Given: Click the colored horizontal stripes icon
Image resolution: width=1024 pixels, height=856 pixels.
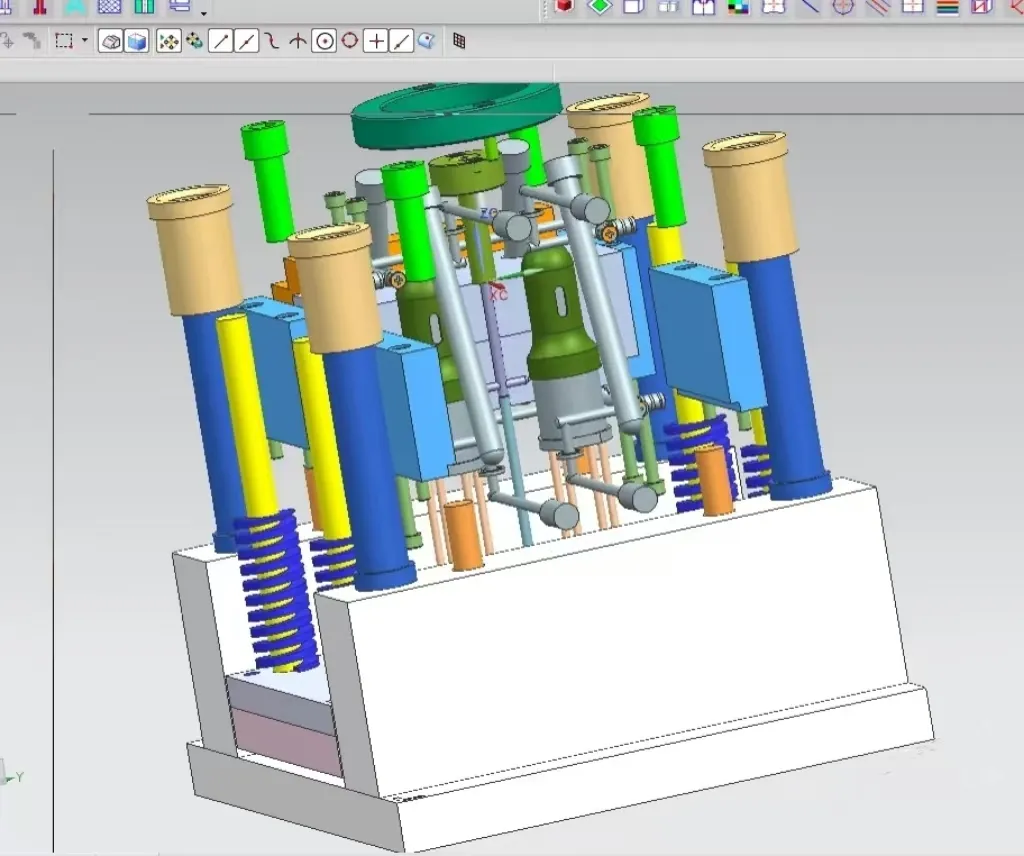Looking at the screenshot, I should [948, 7].
